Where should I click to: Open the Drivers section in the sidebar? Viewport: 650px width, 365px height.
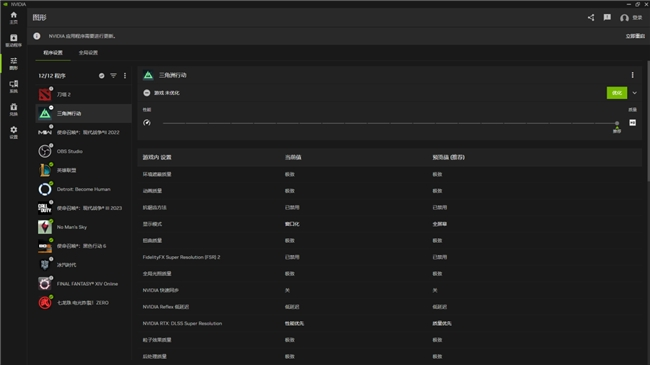(14, 40)
